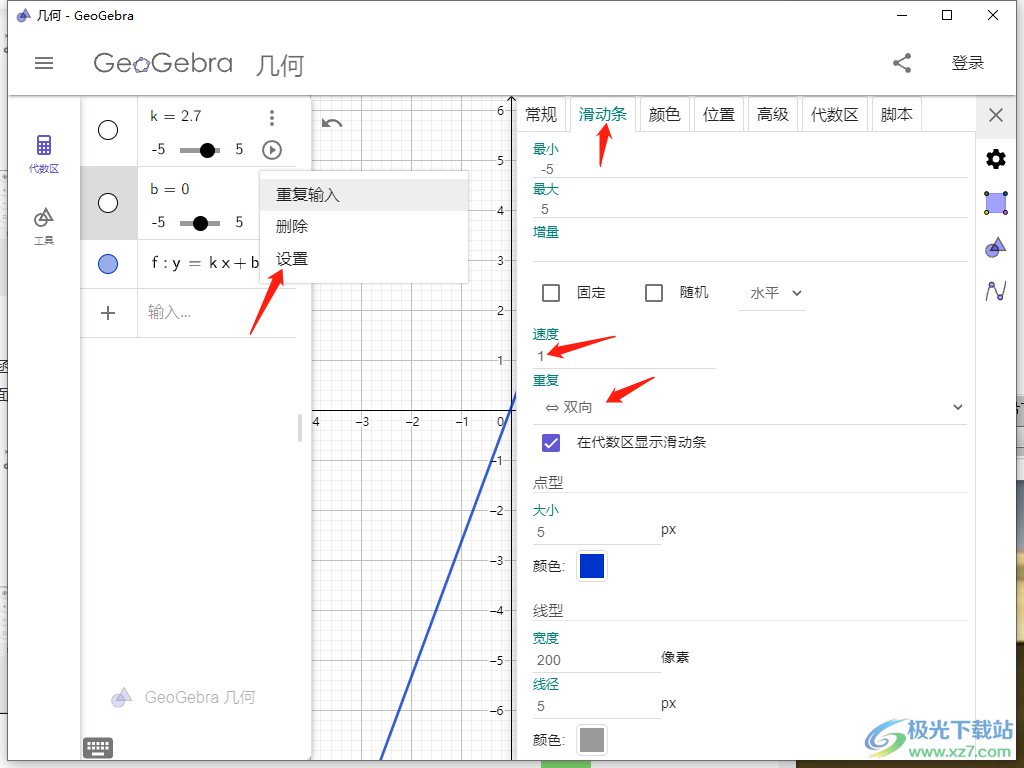Open the three-dot menu for k
The image size is (1024, 768).
pyautogui.click(x=272, y=118)
